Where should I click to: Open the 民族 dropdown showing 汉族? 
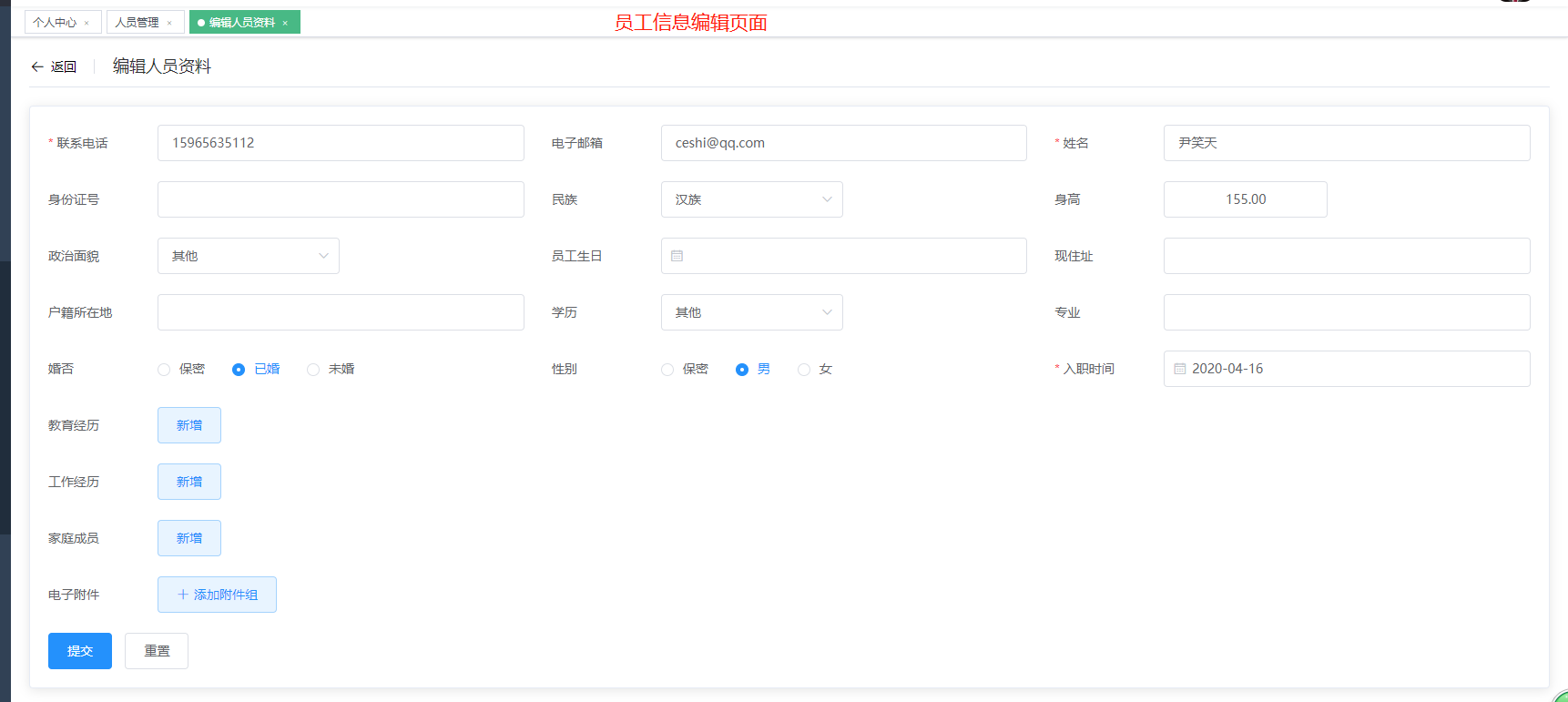[752, 199]
